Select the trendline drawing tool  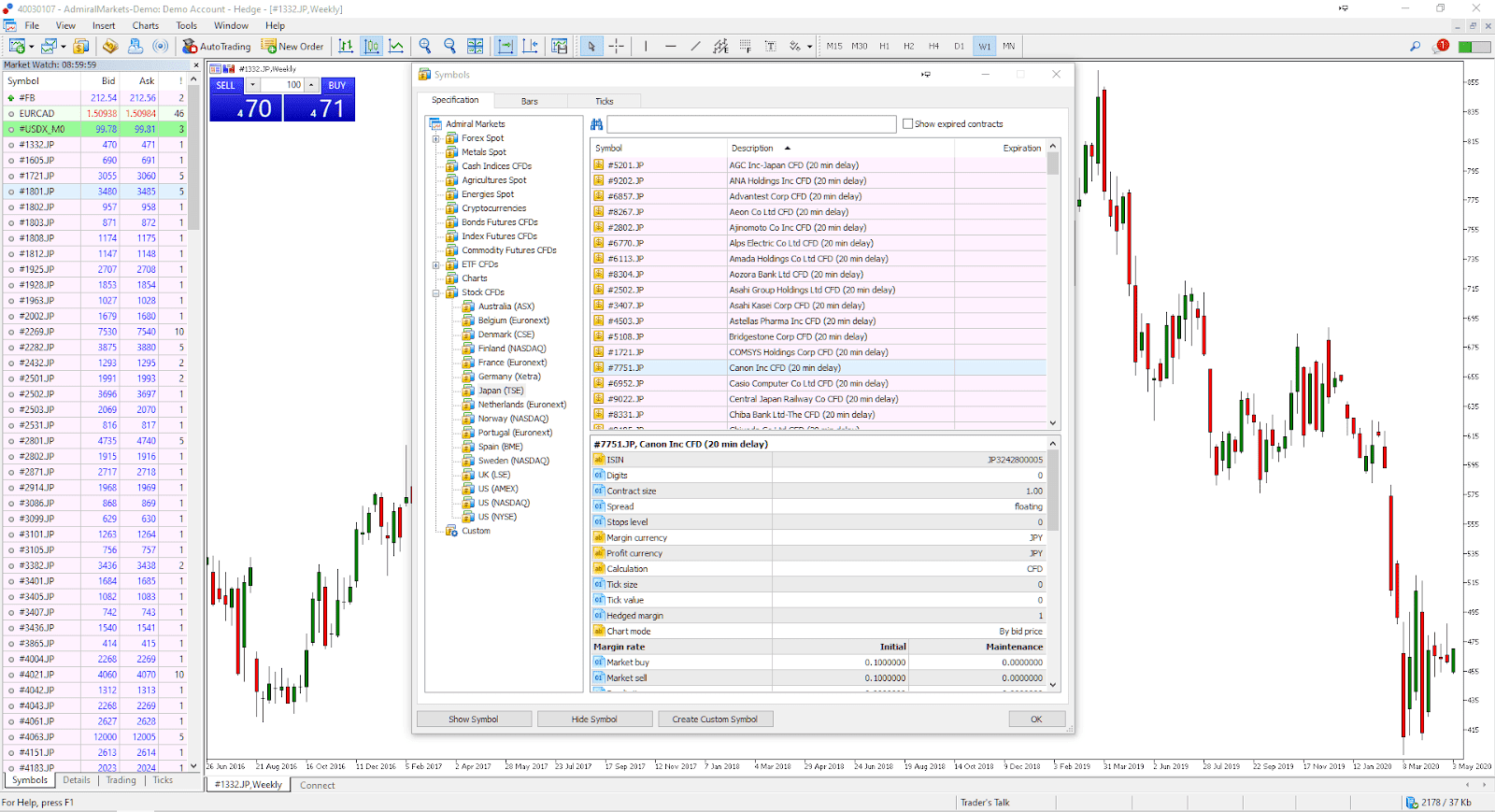tap(695, 46)
